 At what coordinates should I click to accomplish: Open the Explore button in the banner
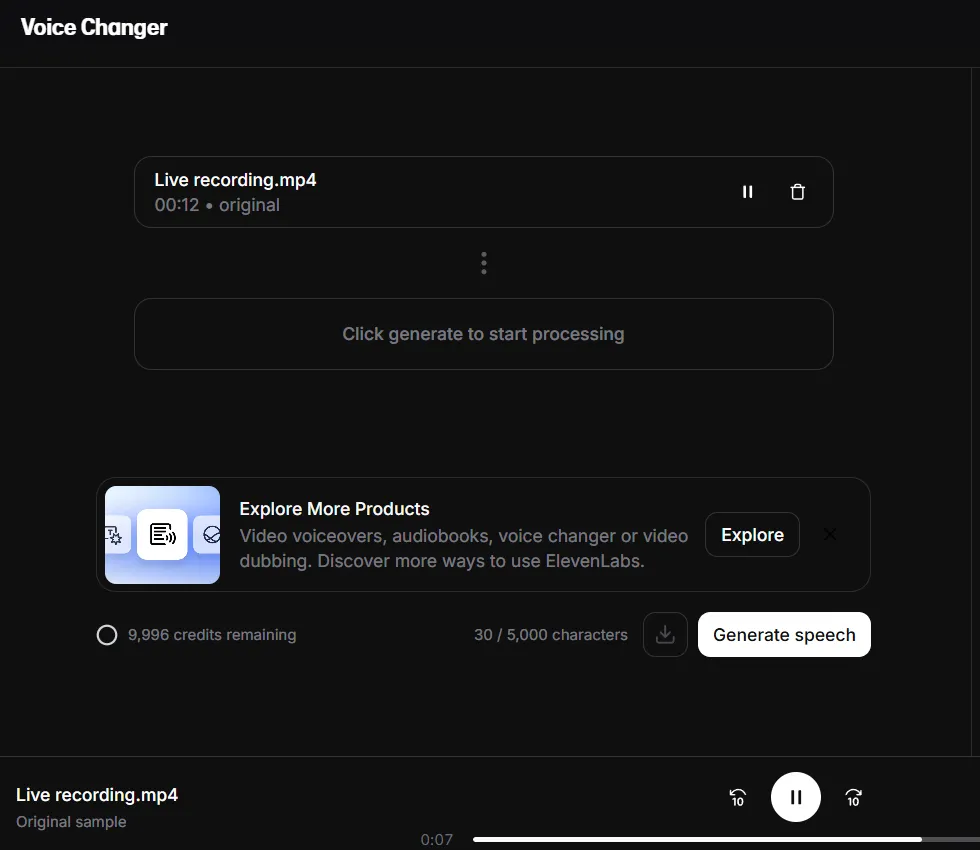[752, 535]
